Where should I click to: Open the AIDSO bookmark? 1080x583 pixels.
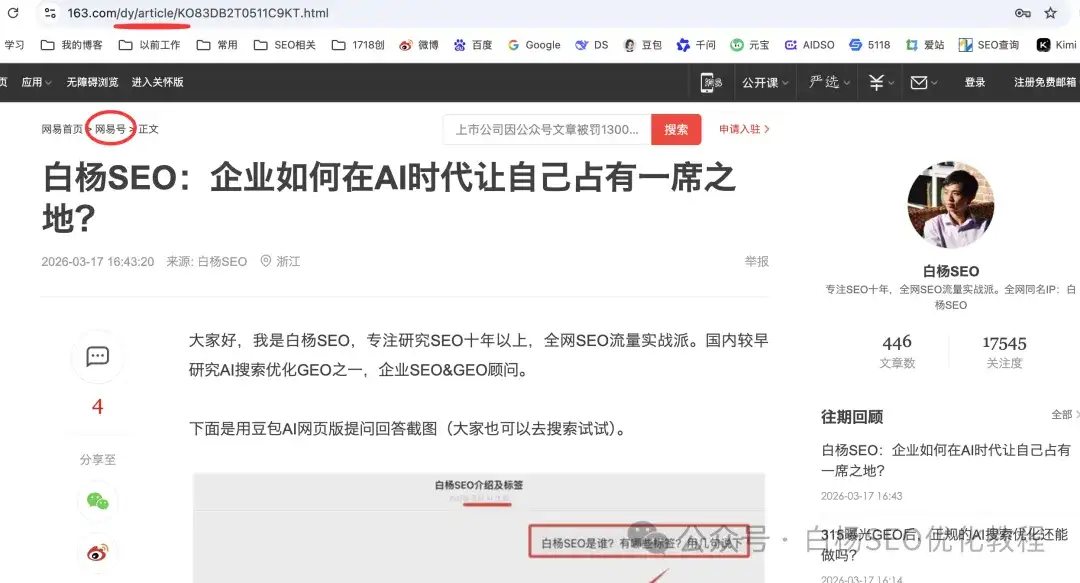809,45
